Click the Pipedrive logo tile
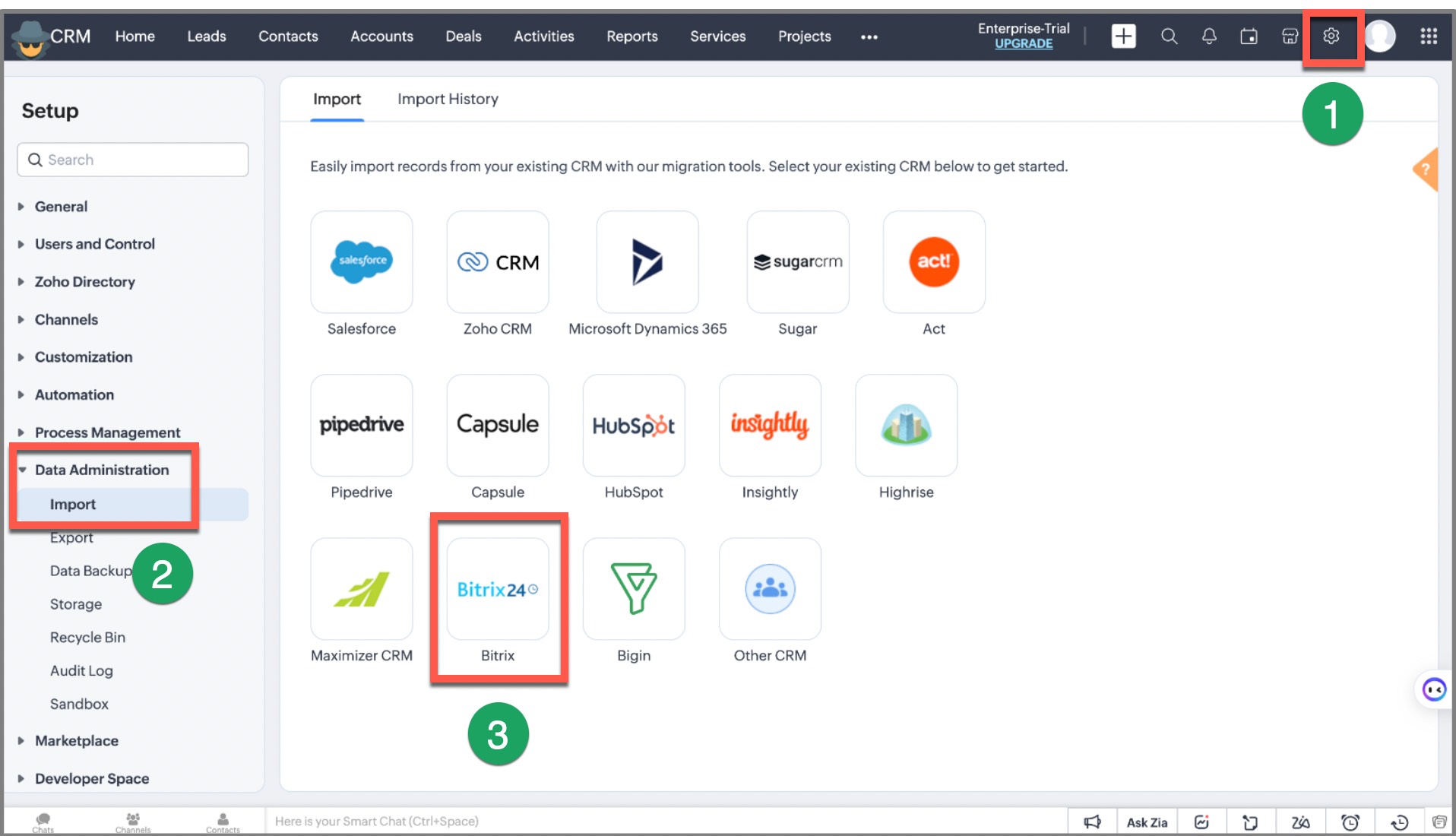Viewport: 1456px width, 836px height. tap(362, 426)
